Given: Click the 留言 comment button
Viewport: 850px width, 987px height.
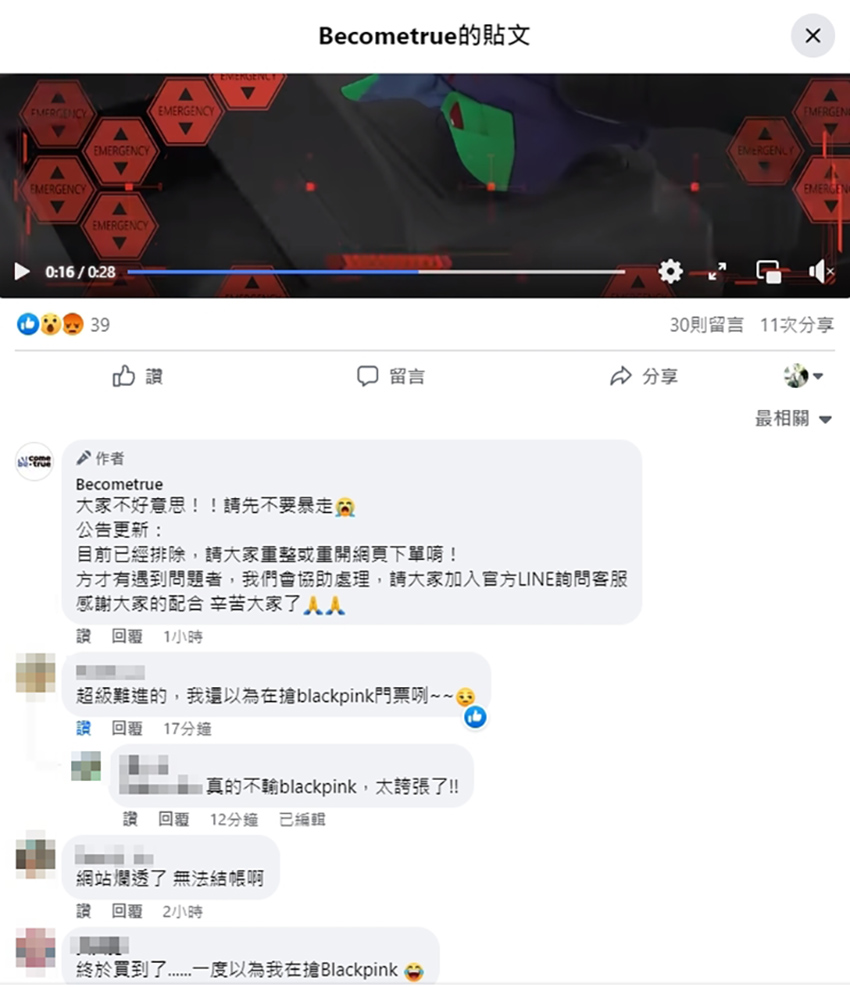Looking at the screenshot, I should point(390,376).
